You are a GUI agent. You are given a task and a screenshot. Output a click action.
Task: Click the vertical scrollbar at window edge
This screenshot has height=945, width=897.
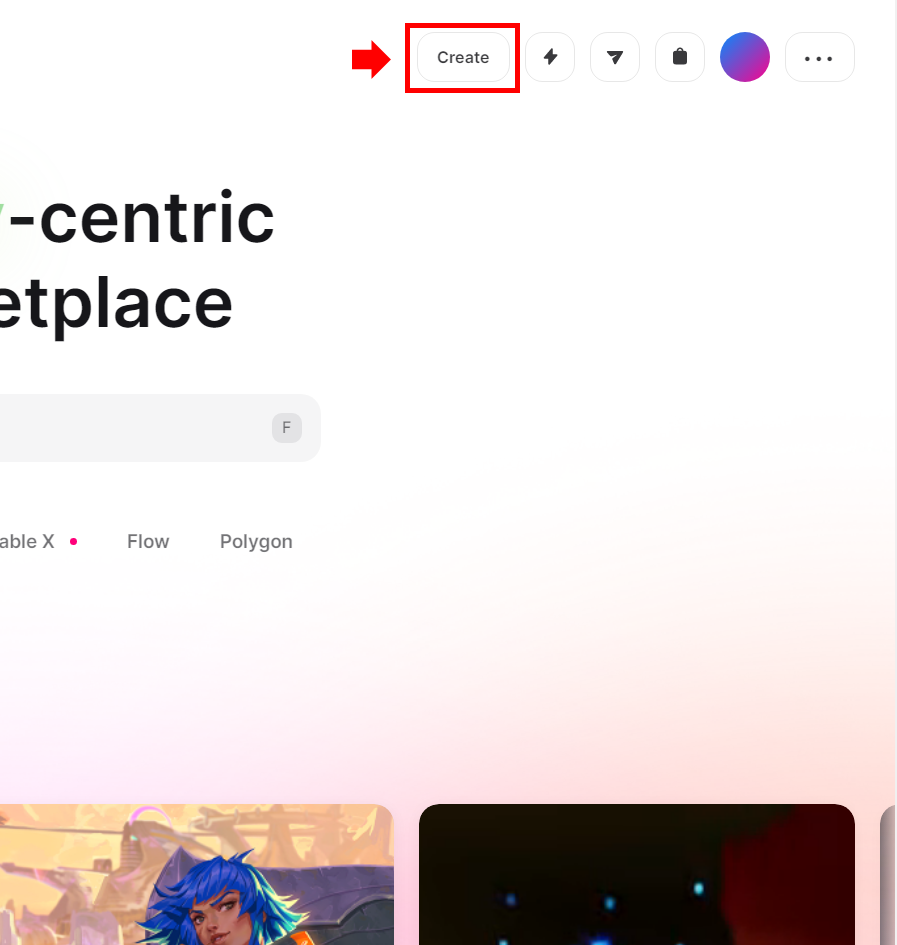click(896, 472)
